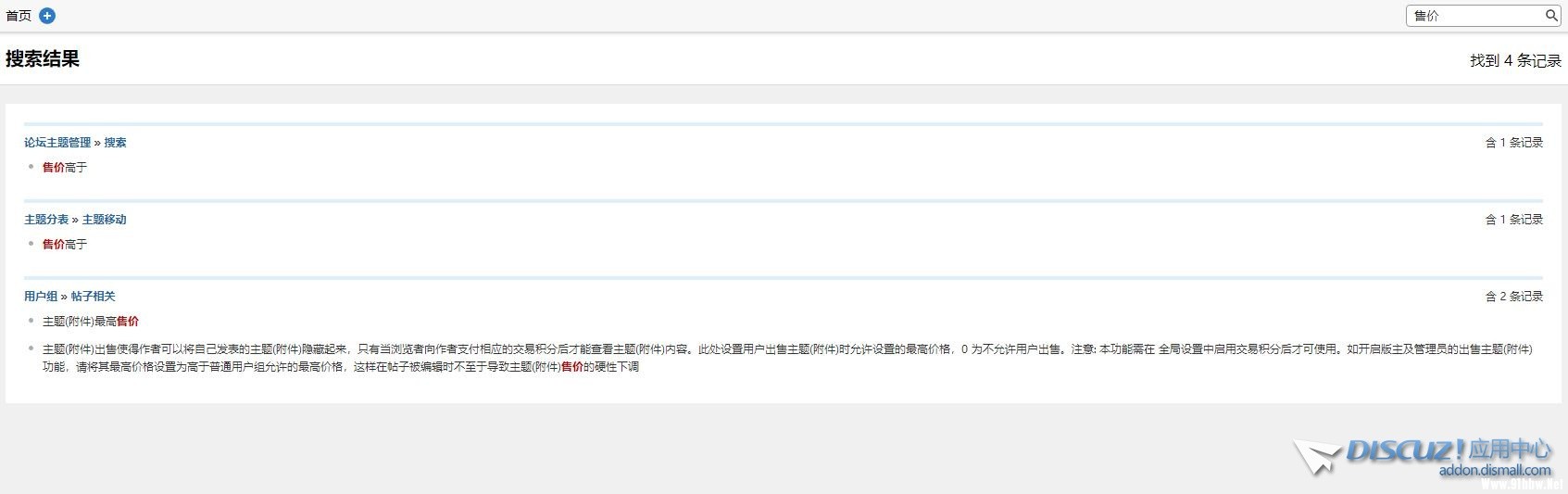Screen dimensions: 1568x494
Task: Click the 搜索结果 page heading
Action: pyautogui.click(x=43, y=59)
